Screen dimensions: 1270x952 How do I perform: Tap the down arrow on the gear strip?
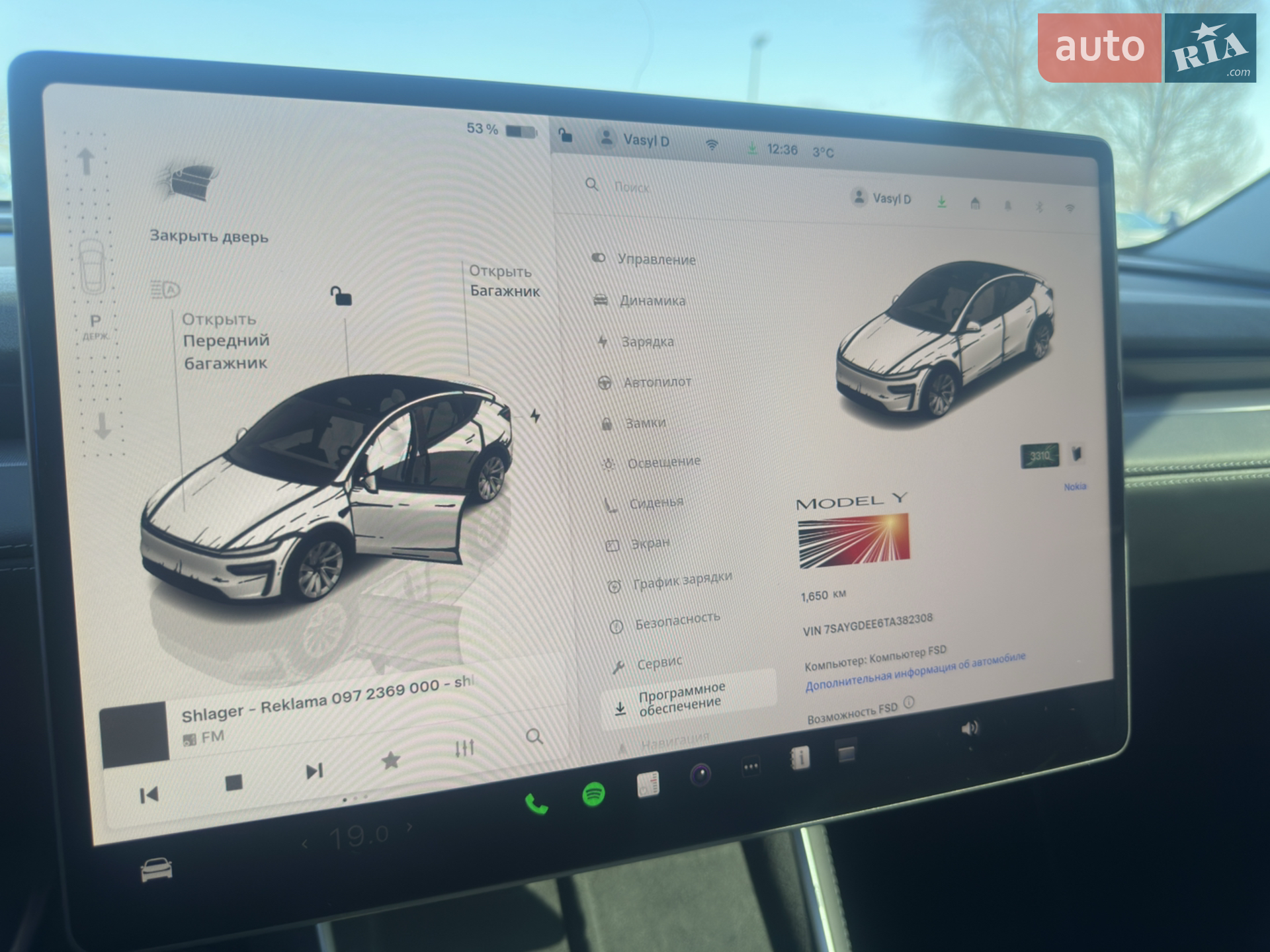pyautogui.click(x=102, y=426)
